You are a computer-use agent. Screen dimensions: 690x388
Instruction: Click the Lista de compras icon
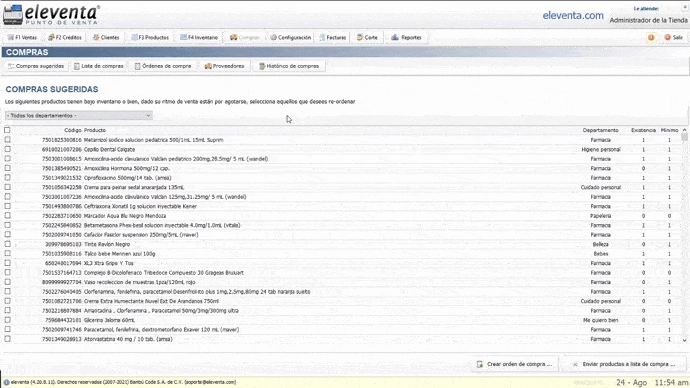pos(77,66)
